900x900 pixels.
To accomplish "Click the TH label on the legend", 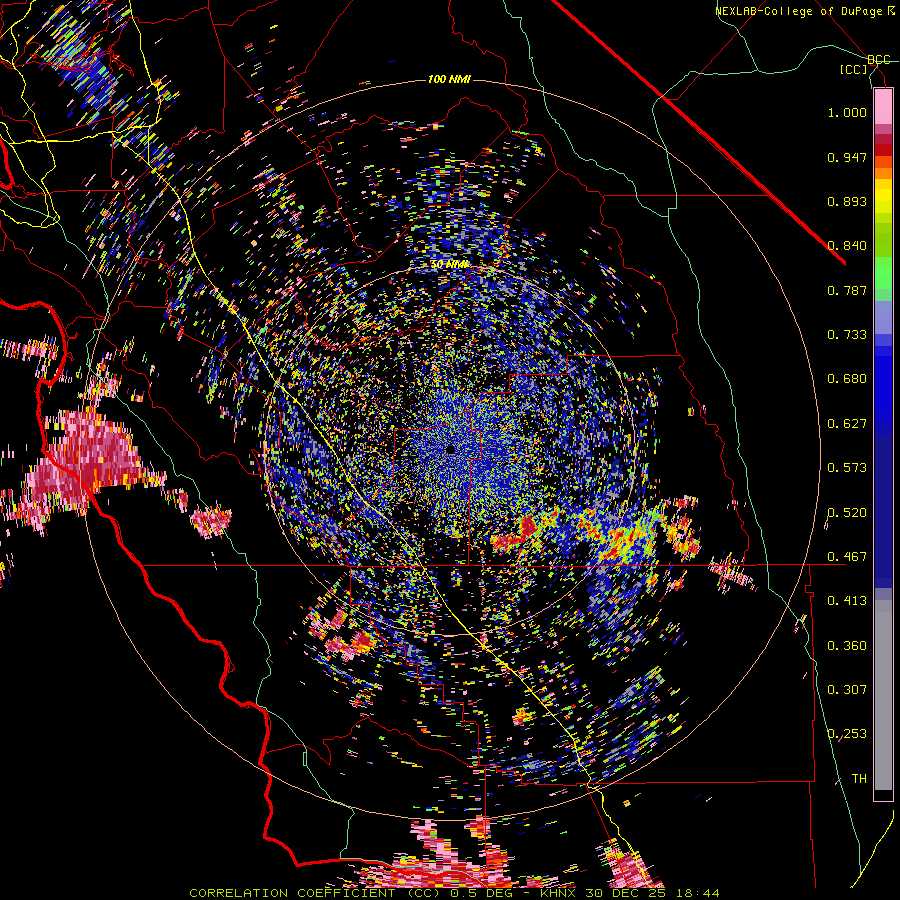I will 859,779.
